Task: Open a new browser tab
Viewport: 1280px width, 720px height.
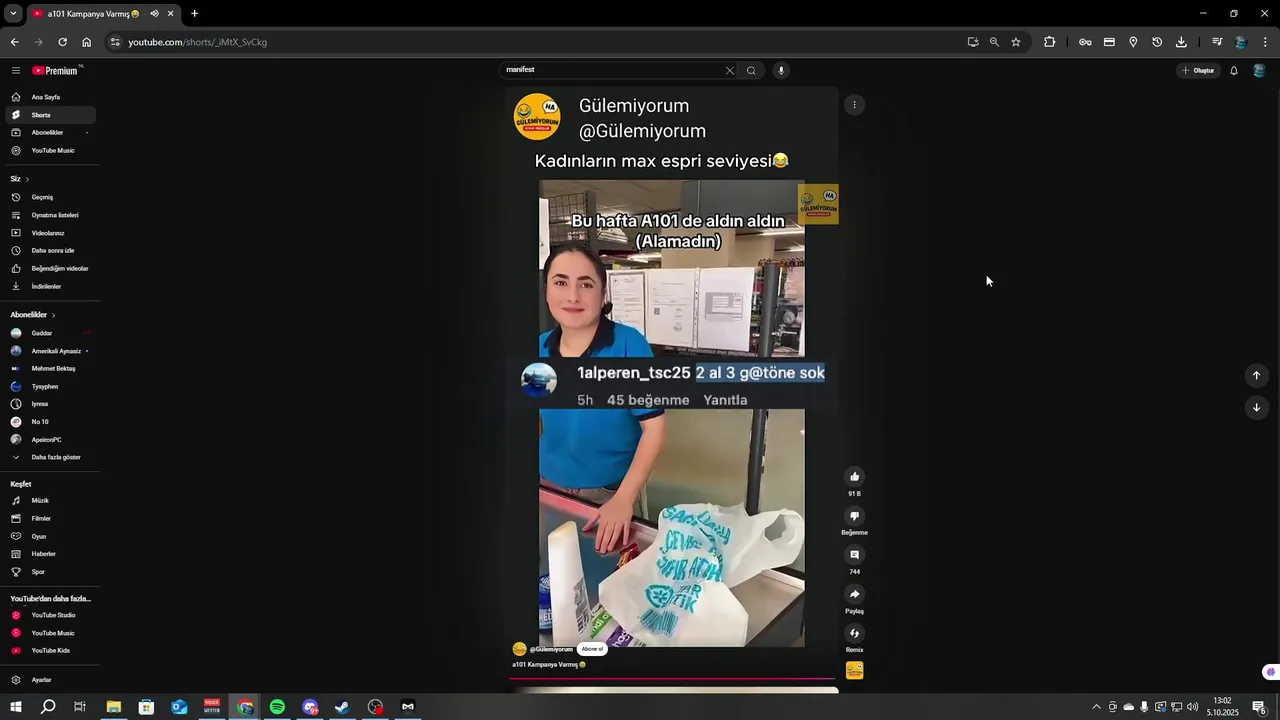Action: [194, 14]
